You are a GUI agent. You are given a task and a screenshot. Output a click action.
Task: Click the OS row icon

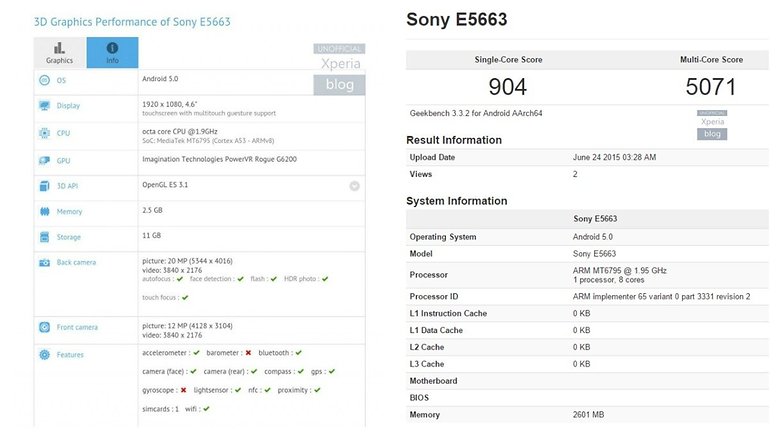pos(44,80)
